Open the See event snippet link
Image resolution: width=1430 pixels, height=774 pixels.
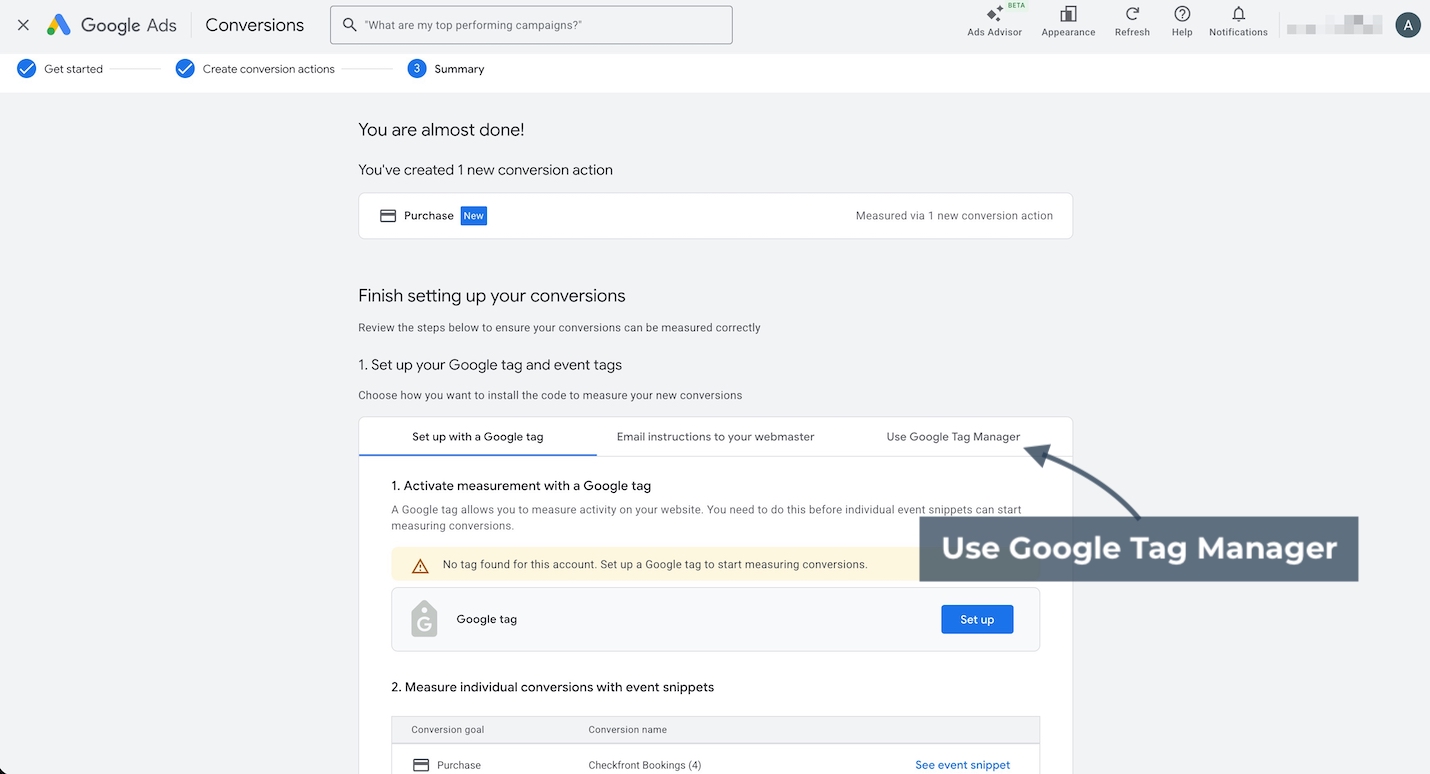point(962,765)
